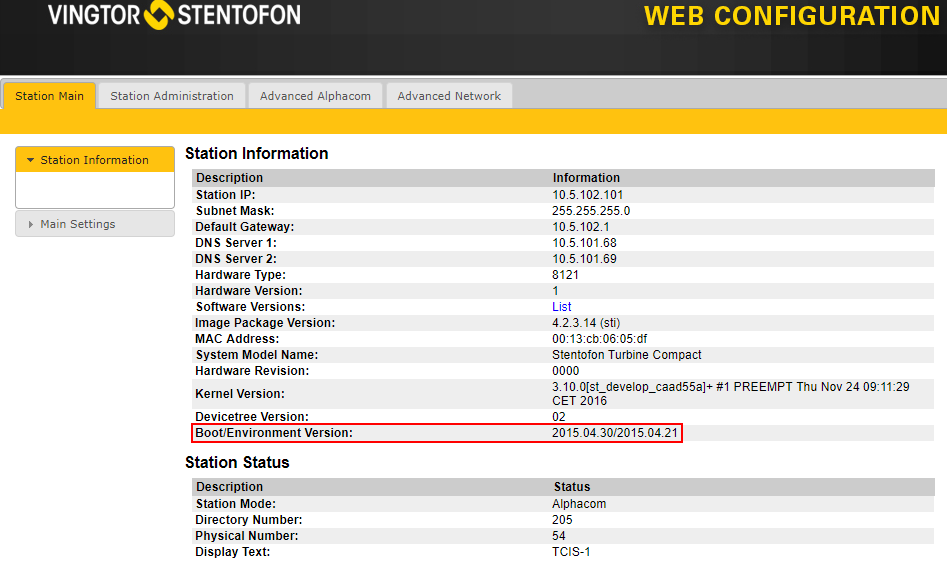Click the Station Status section heading
The height and width of the screenshot is (568, 947).
(x=237, y=463)
